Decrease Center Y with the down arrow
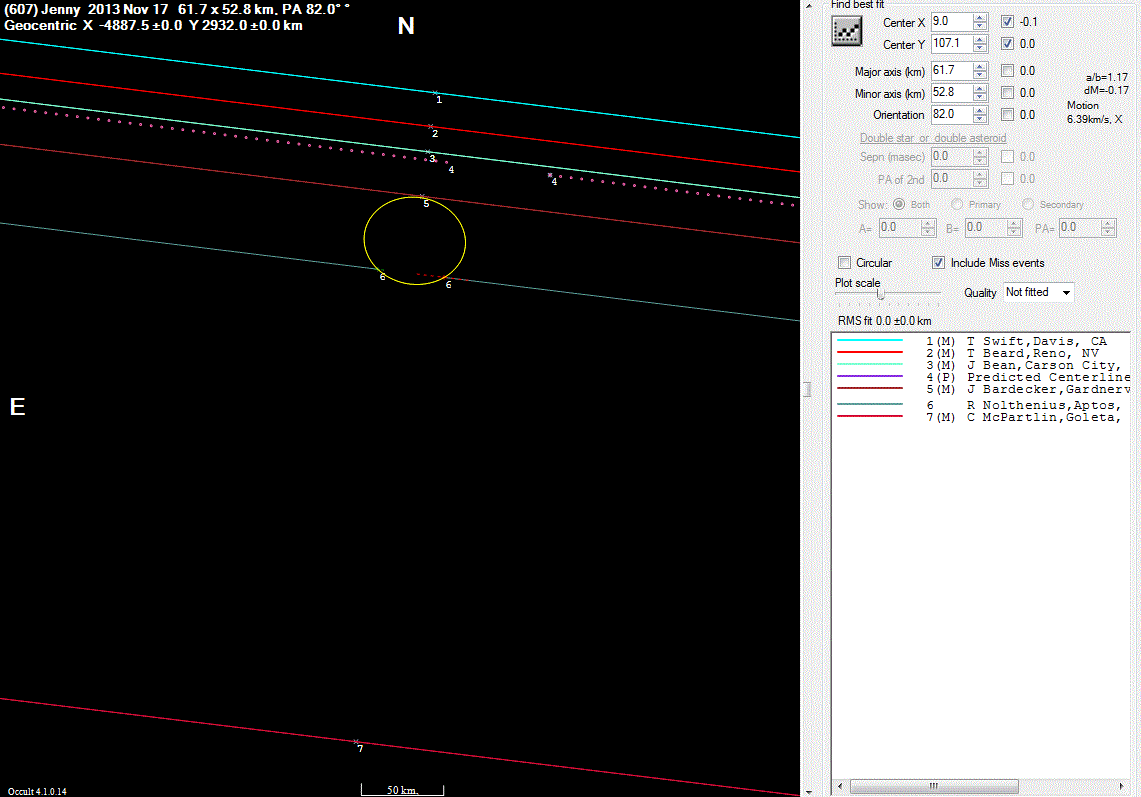This screenshot has width=1141, height=797. coord(980,49)
